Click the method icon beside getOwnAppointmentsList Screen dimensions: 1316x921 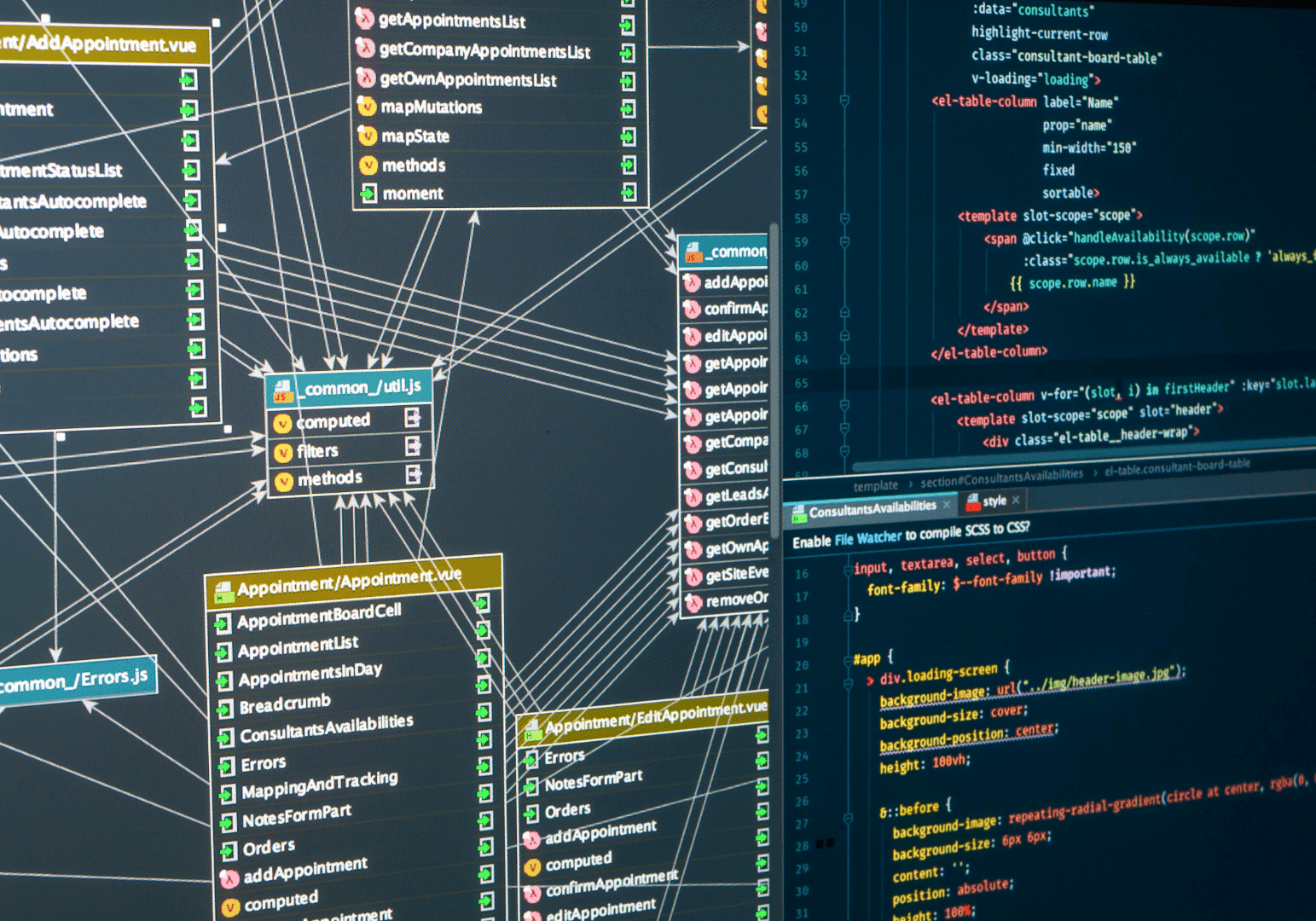click(367, 79)
